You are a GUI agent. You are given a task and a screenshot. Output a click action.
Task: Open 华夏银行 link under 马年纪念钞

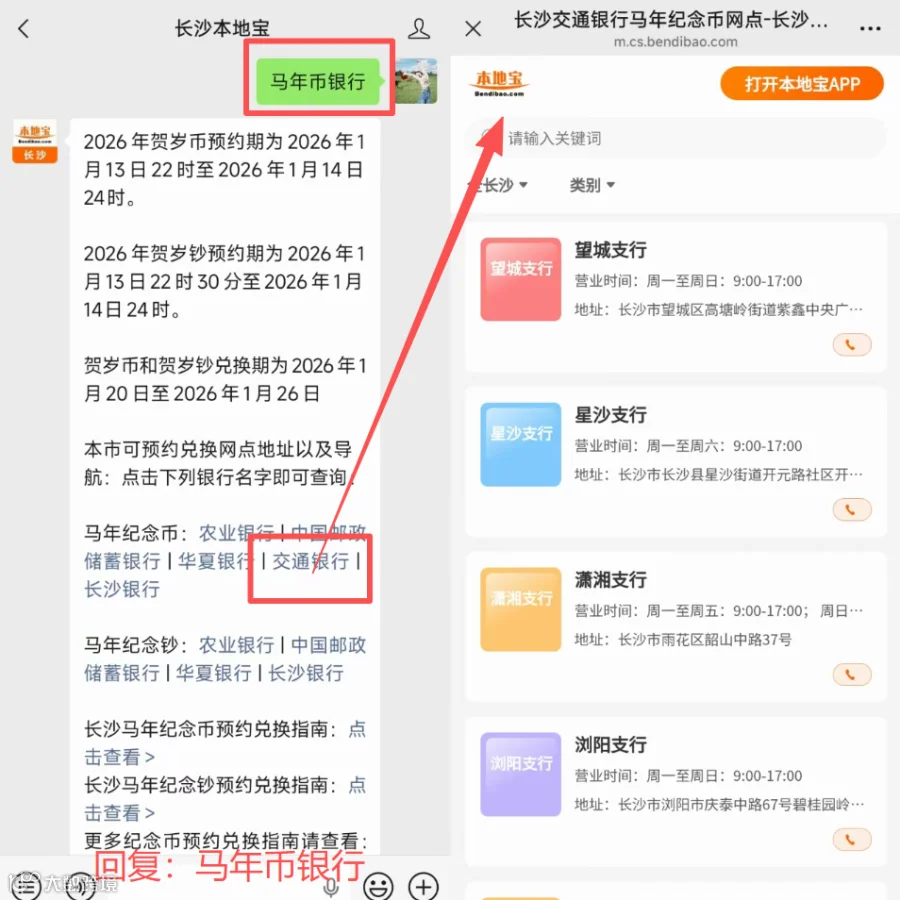pos(214,673)
